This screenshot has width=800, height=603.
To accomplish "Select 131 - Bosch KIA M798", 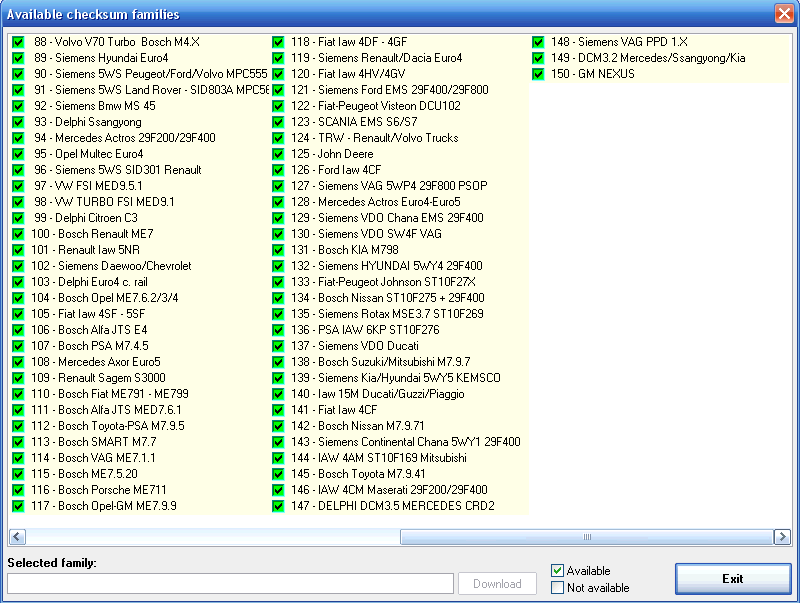I will tap(345, 250).
